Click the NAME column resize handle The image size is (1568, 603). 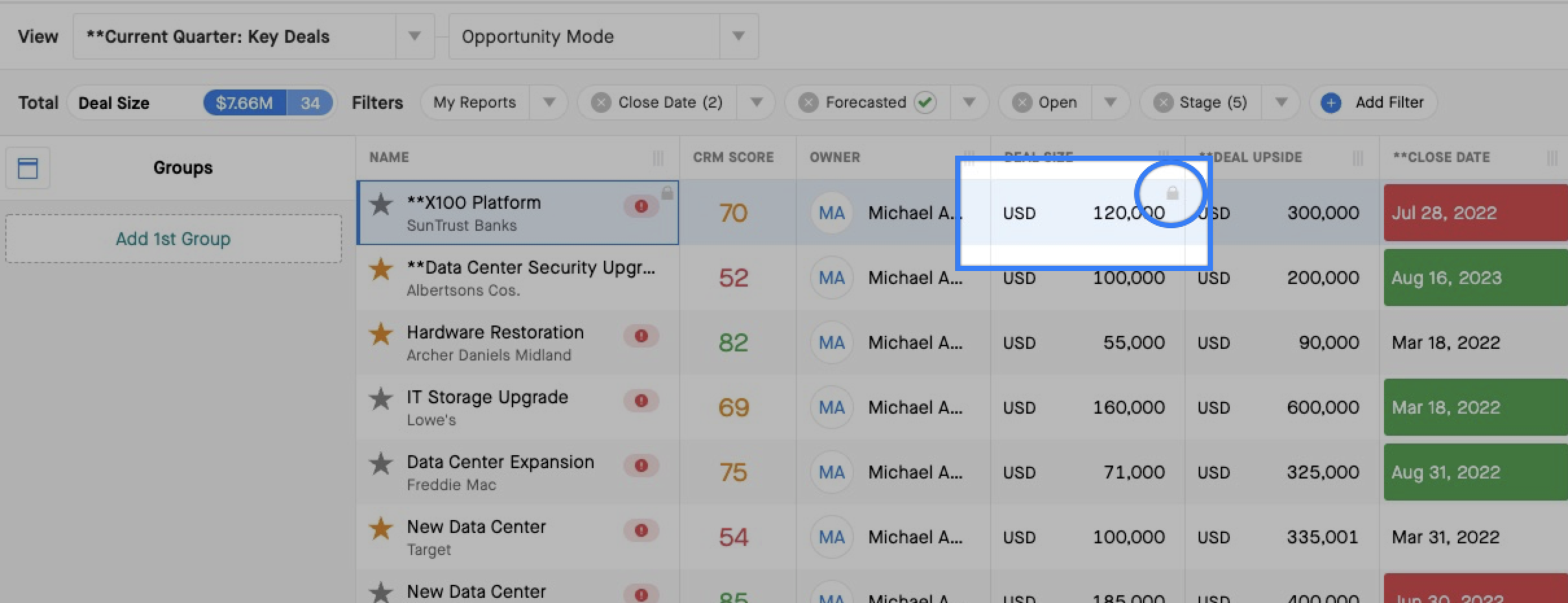tap(658, 158)
